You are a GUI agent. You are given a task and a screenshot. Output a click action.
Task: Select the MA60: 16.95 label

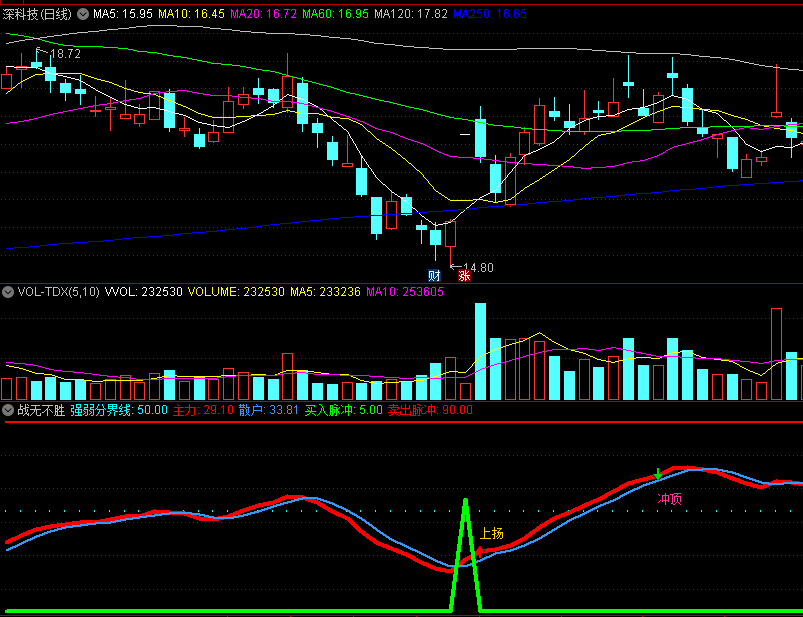click(x=335, y=14)
